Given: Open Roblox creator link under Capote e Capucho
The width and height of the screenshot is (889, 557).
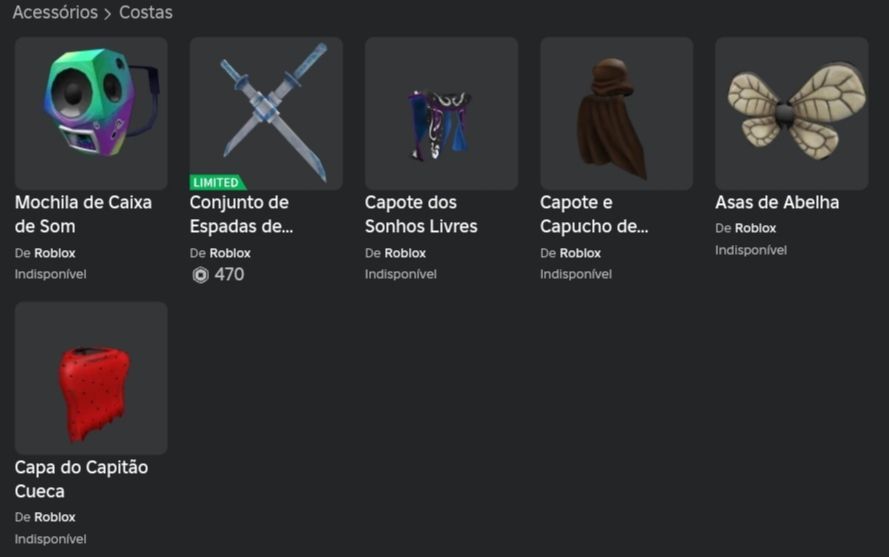Looking at the screenshot, I should pyautogui.click(x=581, y=253).
